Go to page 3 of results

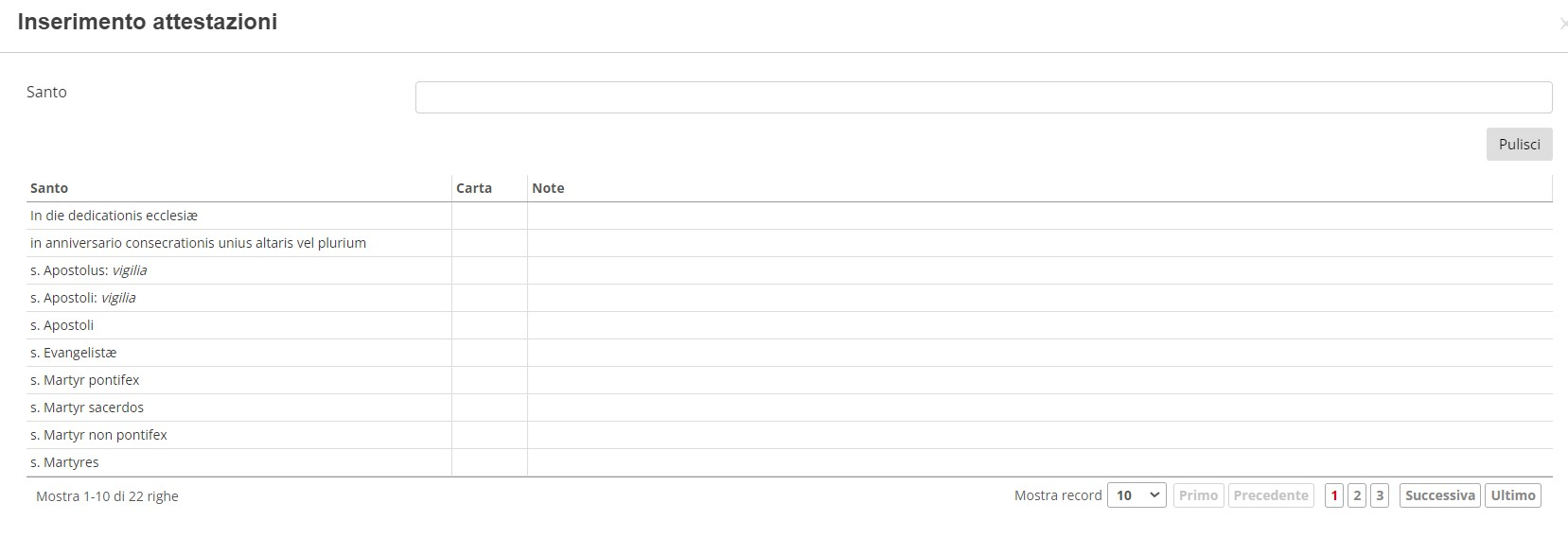(x=1380, y=495)
